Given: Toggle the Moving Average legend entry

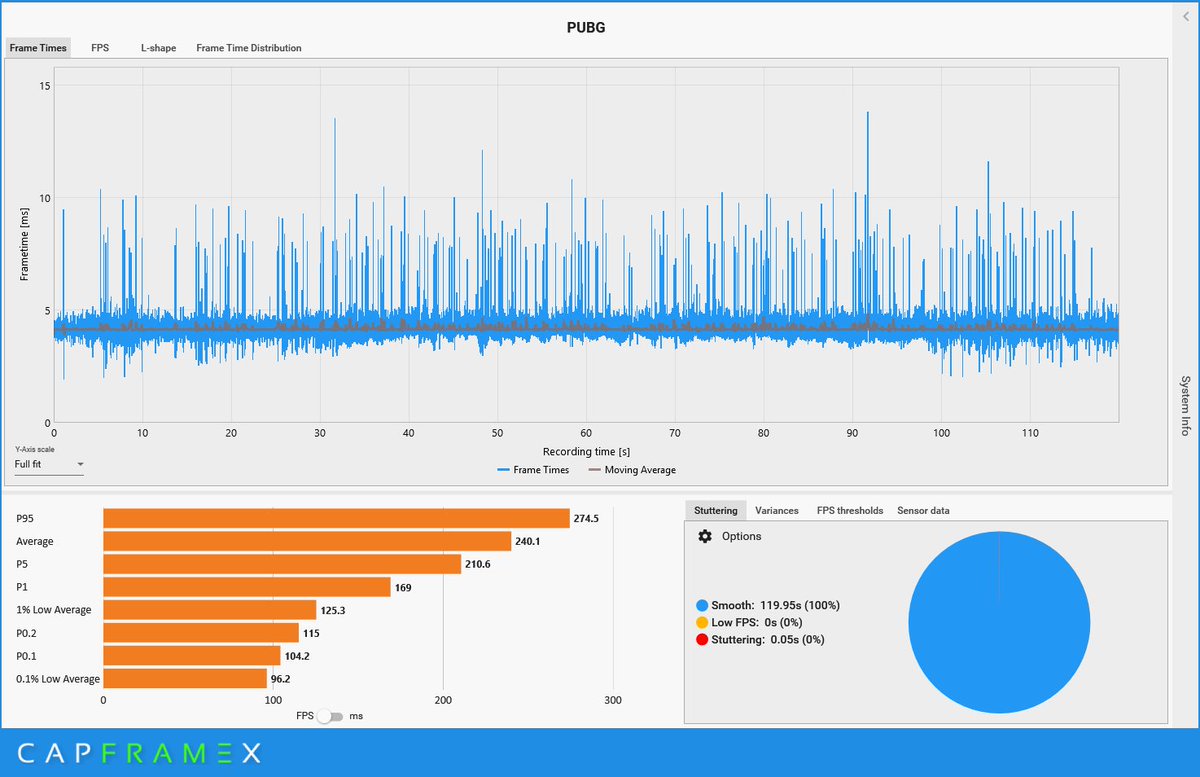Looking at the screenshot, I should click(632, 470).
